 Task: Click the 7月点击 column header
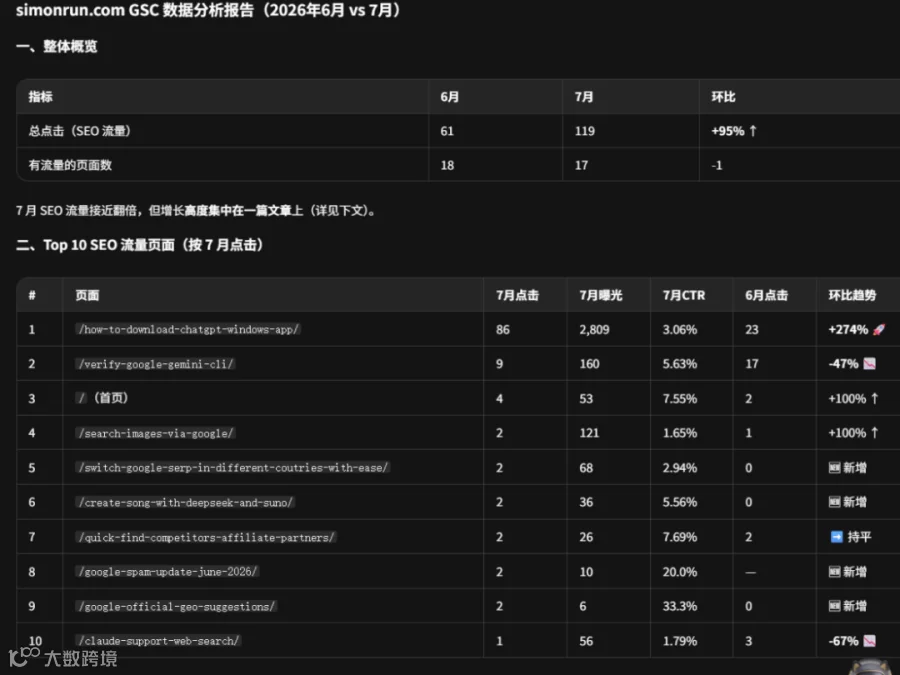(517, 295)
